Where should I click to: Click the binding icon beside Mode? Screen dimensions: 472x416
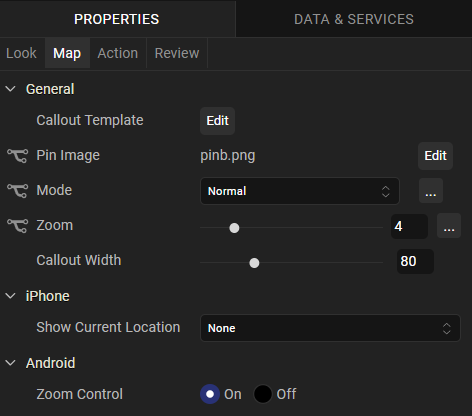pos(18,191)
